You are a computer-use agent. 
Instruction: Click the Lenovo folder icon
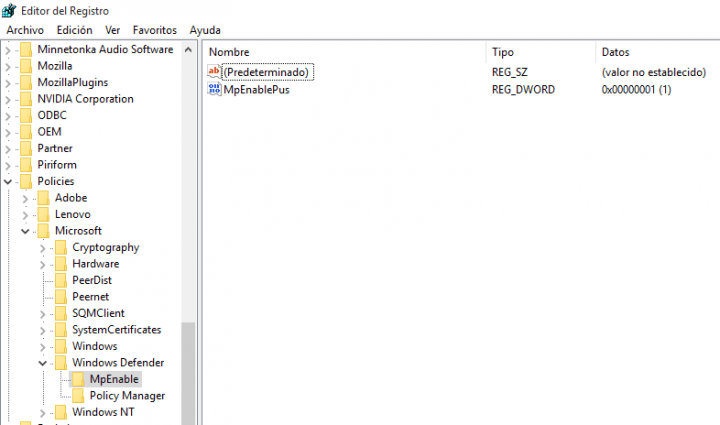[x=44, y=214]
